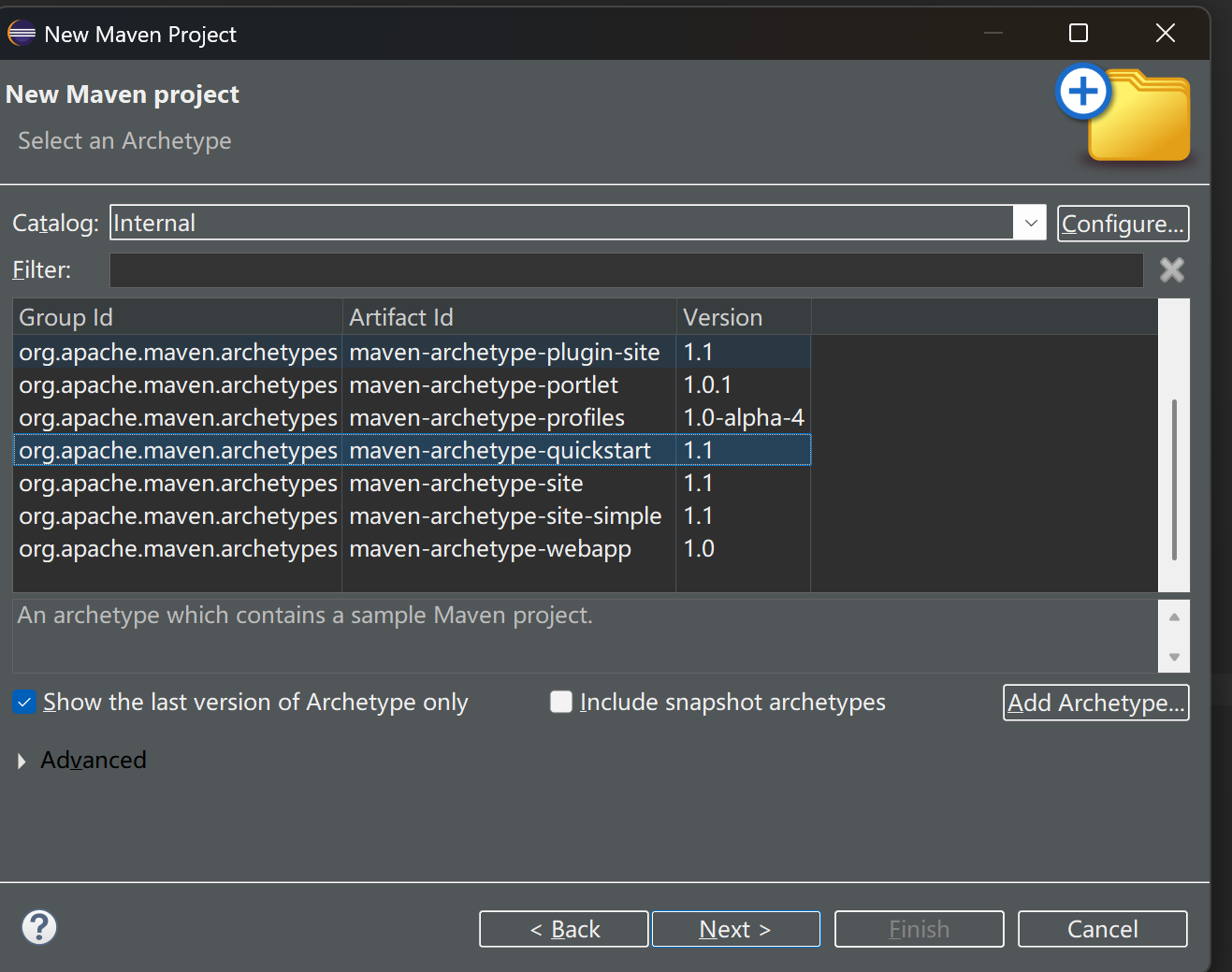Enable Include snapshot archetypes checkbox
This screenshot has height=972, width=1232.
tap(561, 702)
